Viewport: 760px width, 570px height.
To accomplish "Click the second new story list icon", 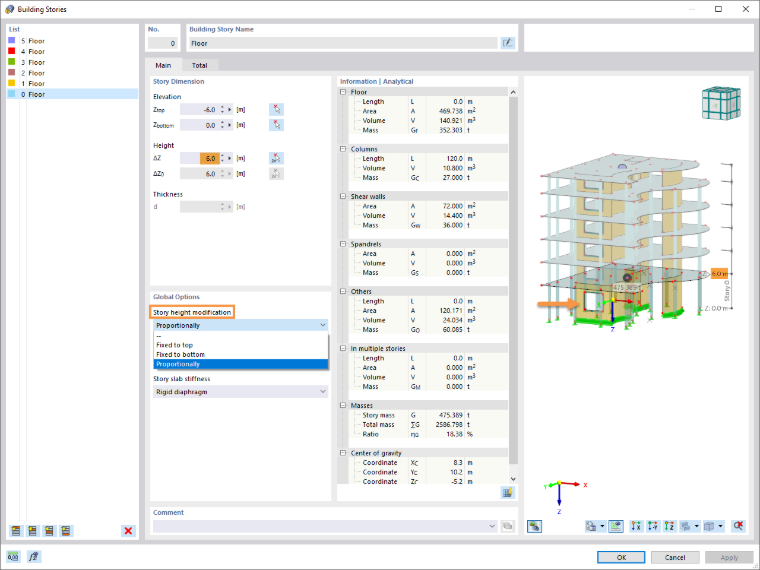I will click(x=32, y=531).
